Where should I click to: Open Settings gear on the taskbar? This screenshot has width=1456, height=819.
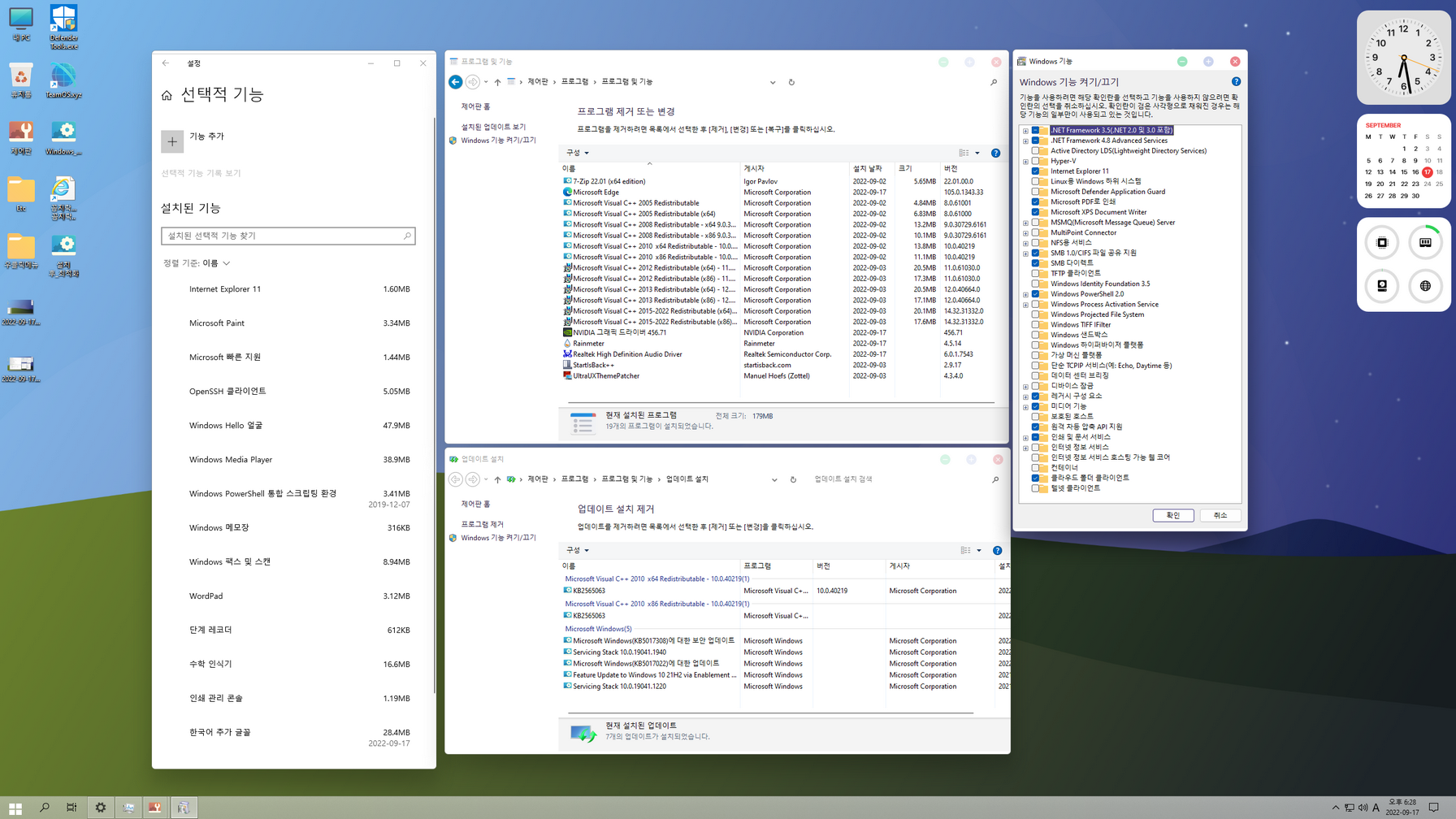pos(101,808)
